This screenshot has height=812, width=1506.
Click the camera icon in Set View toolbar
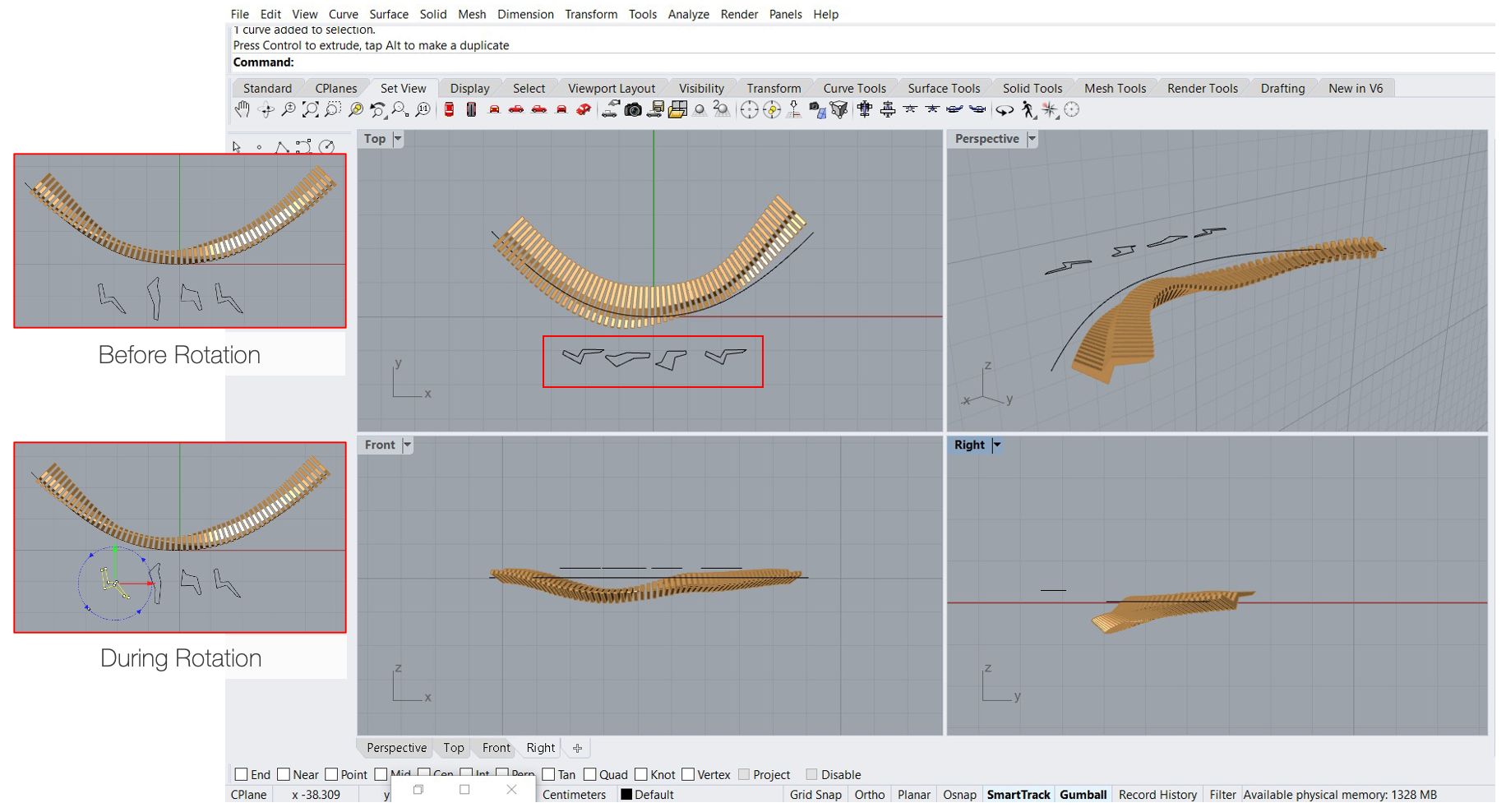pyautogui.click(x=633, y=109)
